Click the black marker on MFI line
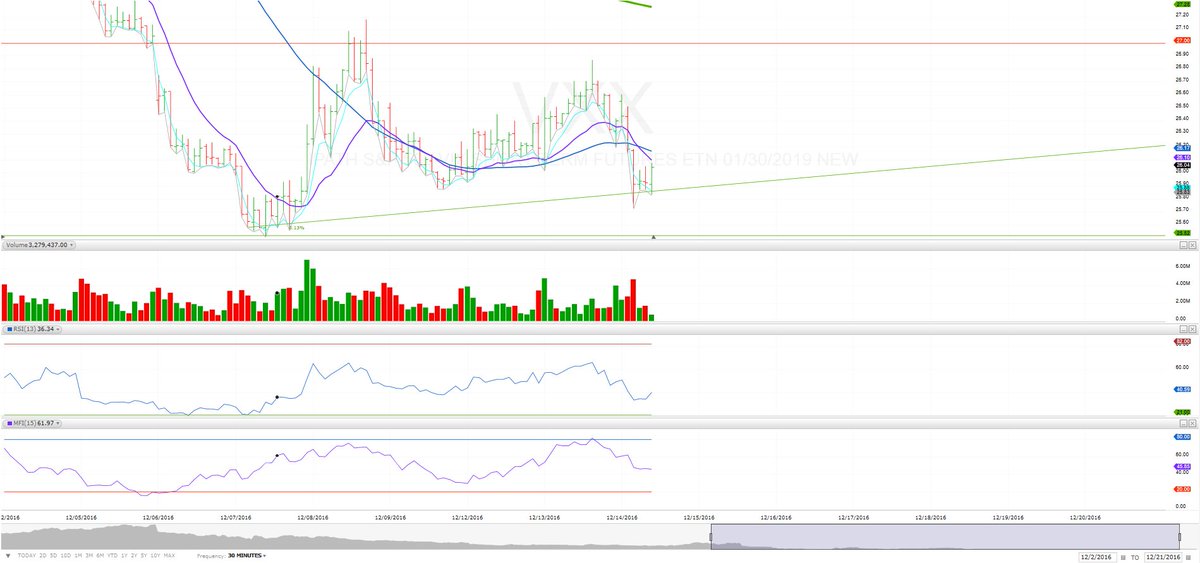Screen dimensions: 1200x563 (x=277, y=455)
